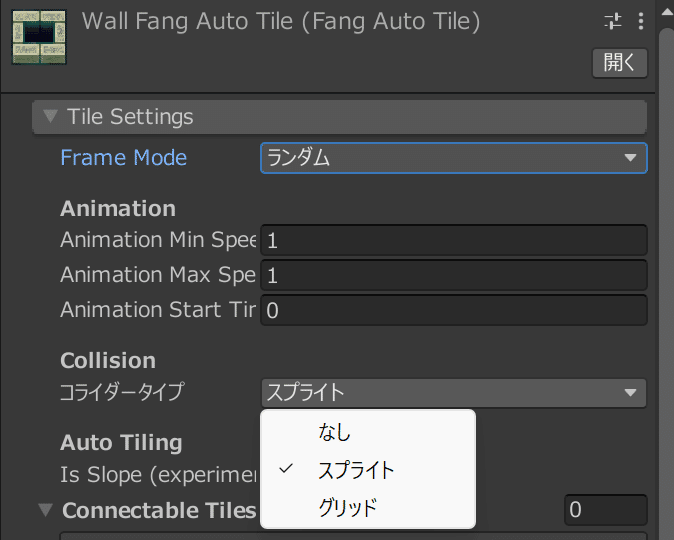The height and width of the screenshot is (540, 674).
Task: Collapse the Connectable Tiles list
Action: (44, 510)
